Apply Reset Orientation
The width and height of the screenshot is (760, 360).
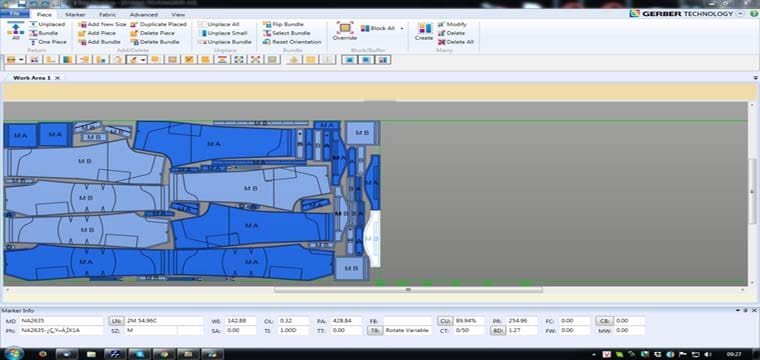pyautogui.click(x=292, y=42)
